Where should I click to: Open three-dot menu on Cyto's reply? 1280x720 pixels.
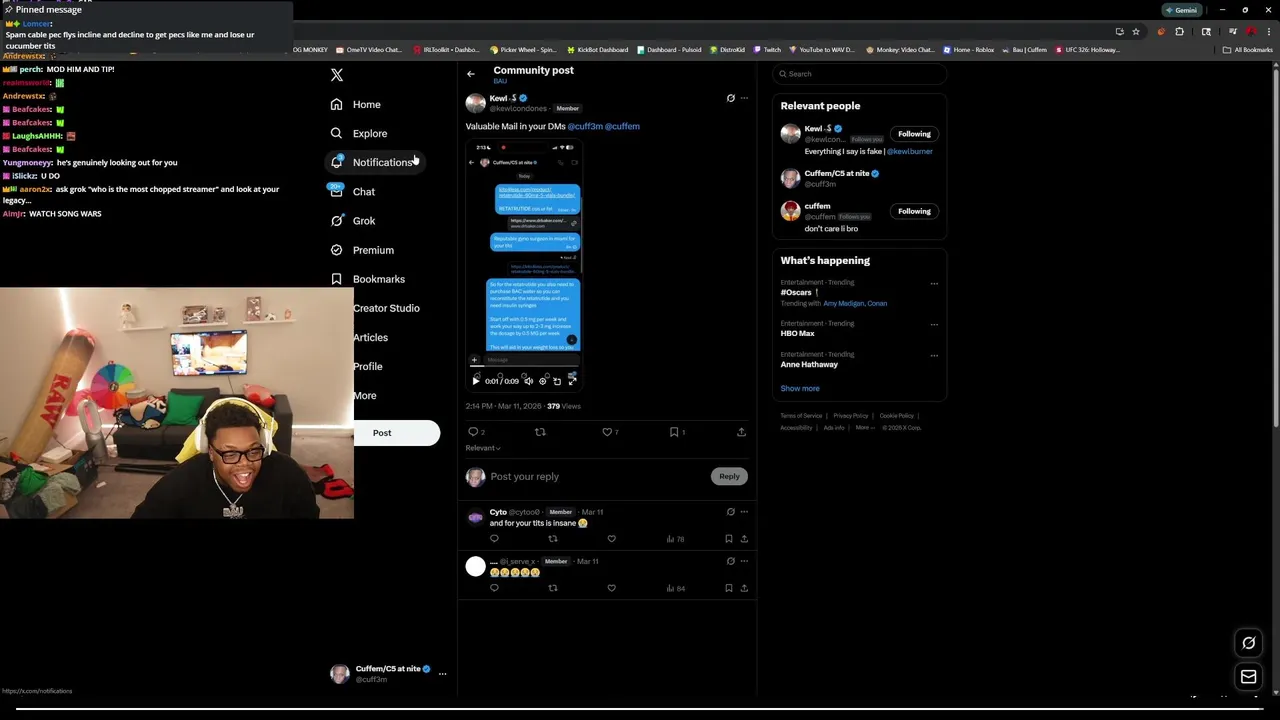744,512
